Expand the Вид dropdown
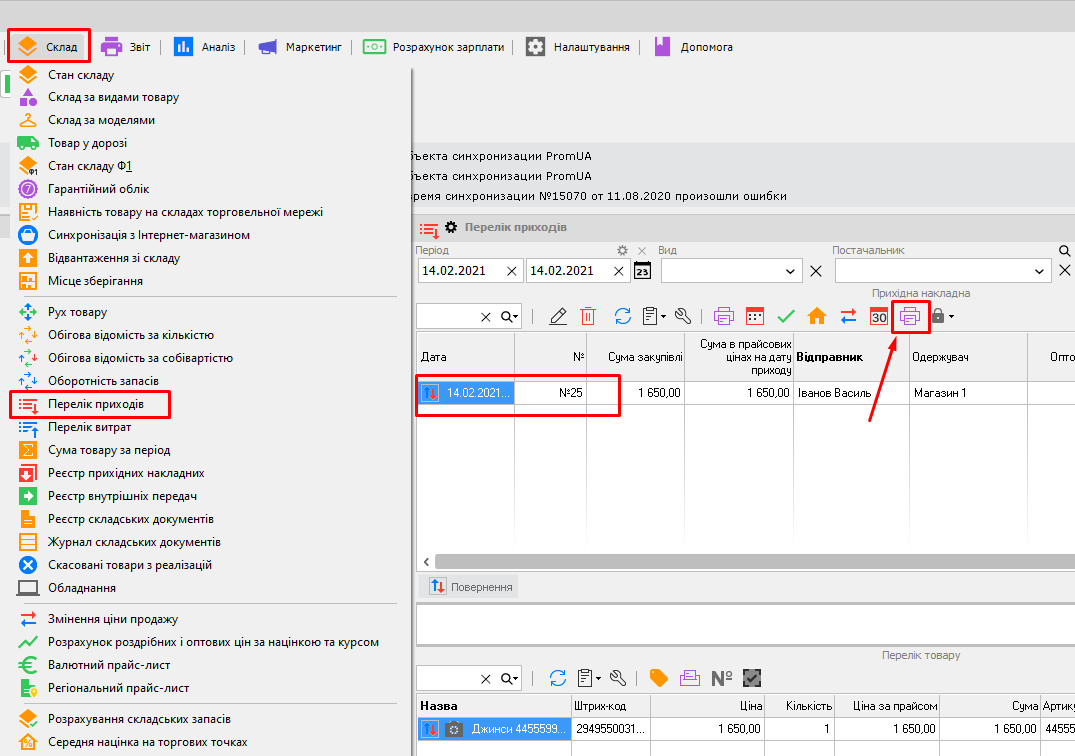Viewport: 1075px width, 756px height. pyautogui.click(x=792, y=271)
